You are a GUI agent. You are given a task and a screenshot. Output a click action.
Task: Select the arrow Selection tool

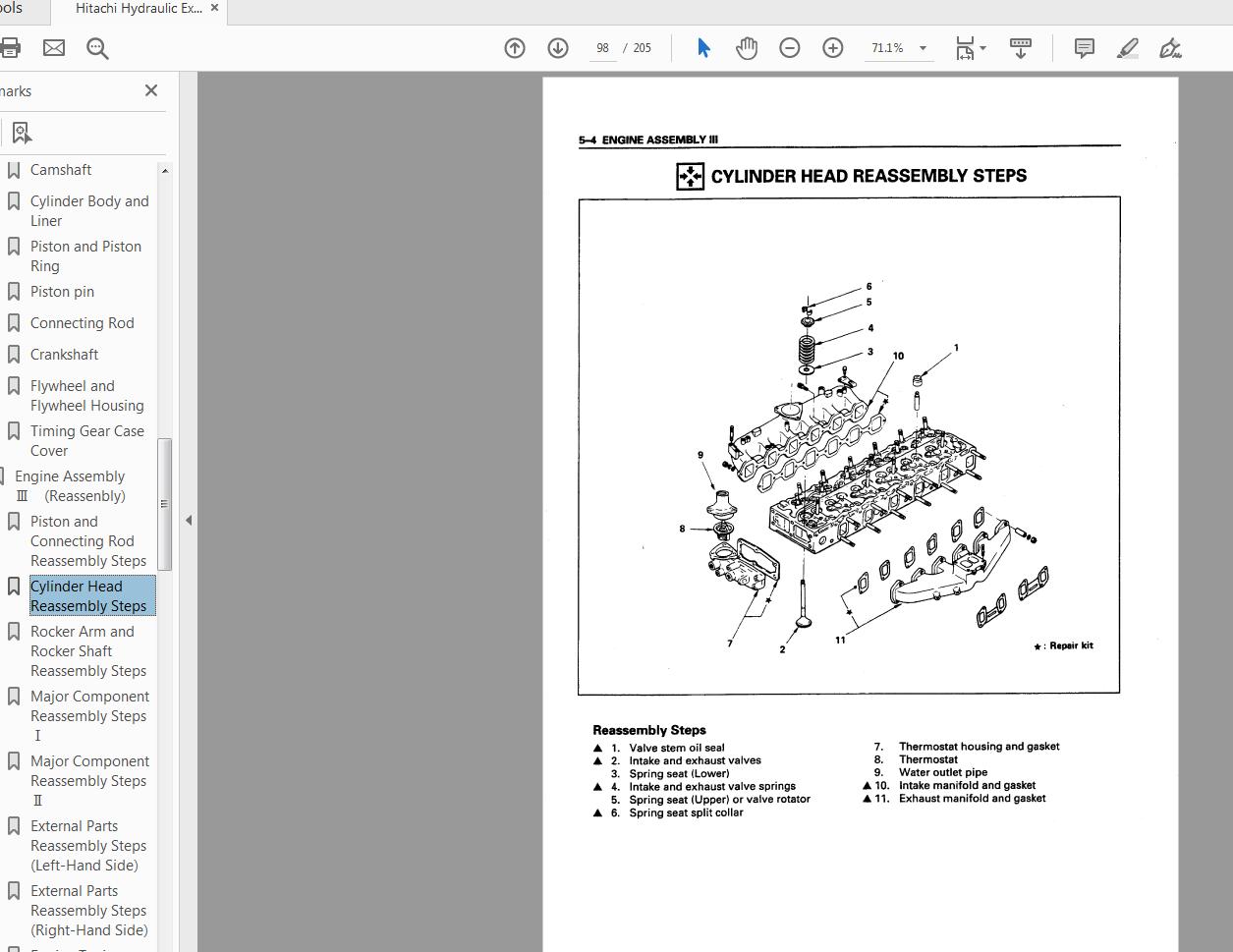click(703, 48)
